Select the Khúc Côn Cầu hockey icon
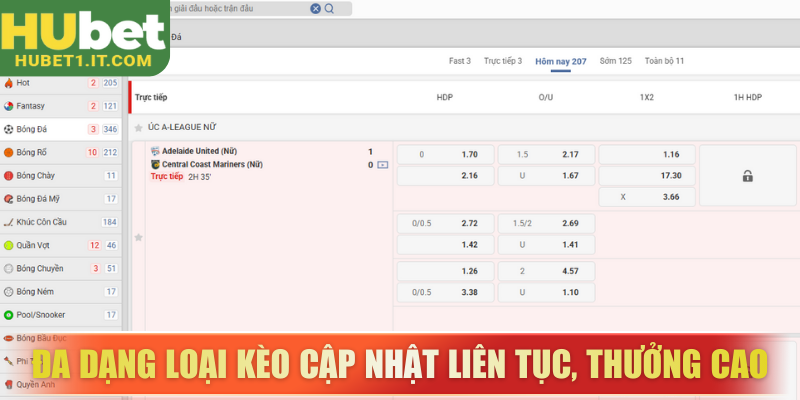This screenshot has height=400, width=800. [x=8, y=222]
